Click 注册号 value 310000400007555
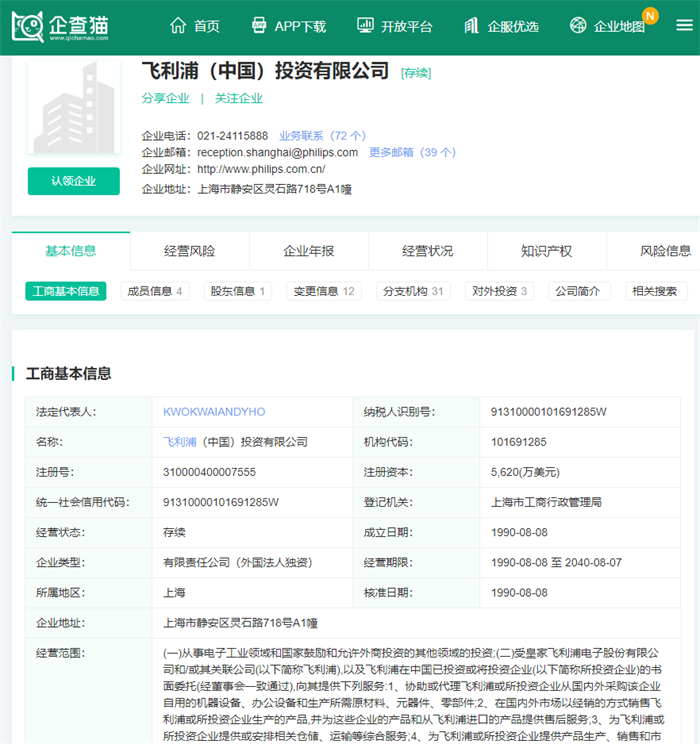700x744 pixels. click(x=209, y=472)
